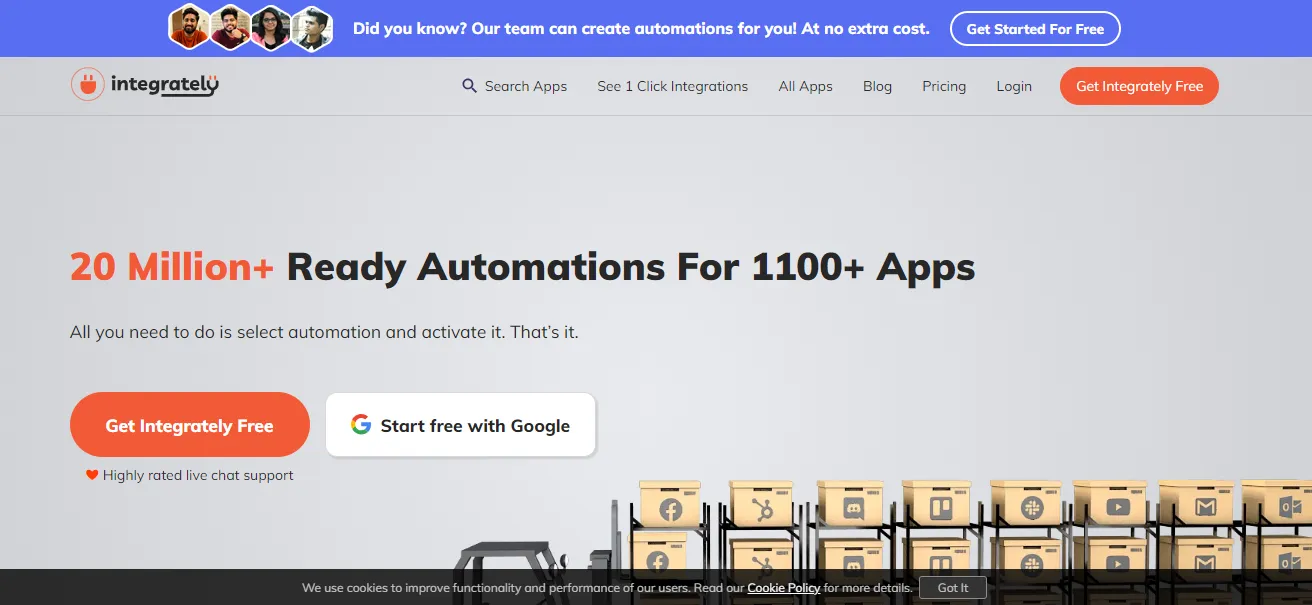Click Get Integrately Free in navigation bar
The height and width of the screenshot is (605, 1312).
click(x=1139, y=86)
